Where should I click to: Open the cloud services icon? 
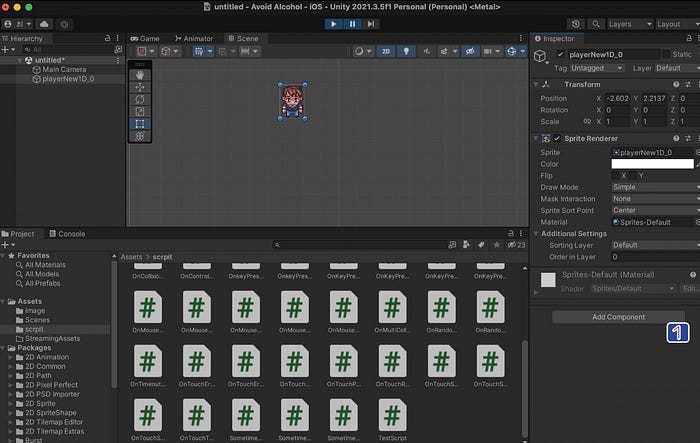point(44,24)
